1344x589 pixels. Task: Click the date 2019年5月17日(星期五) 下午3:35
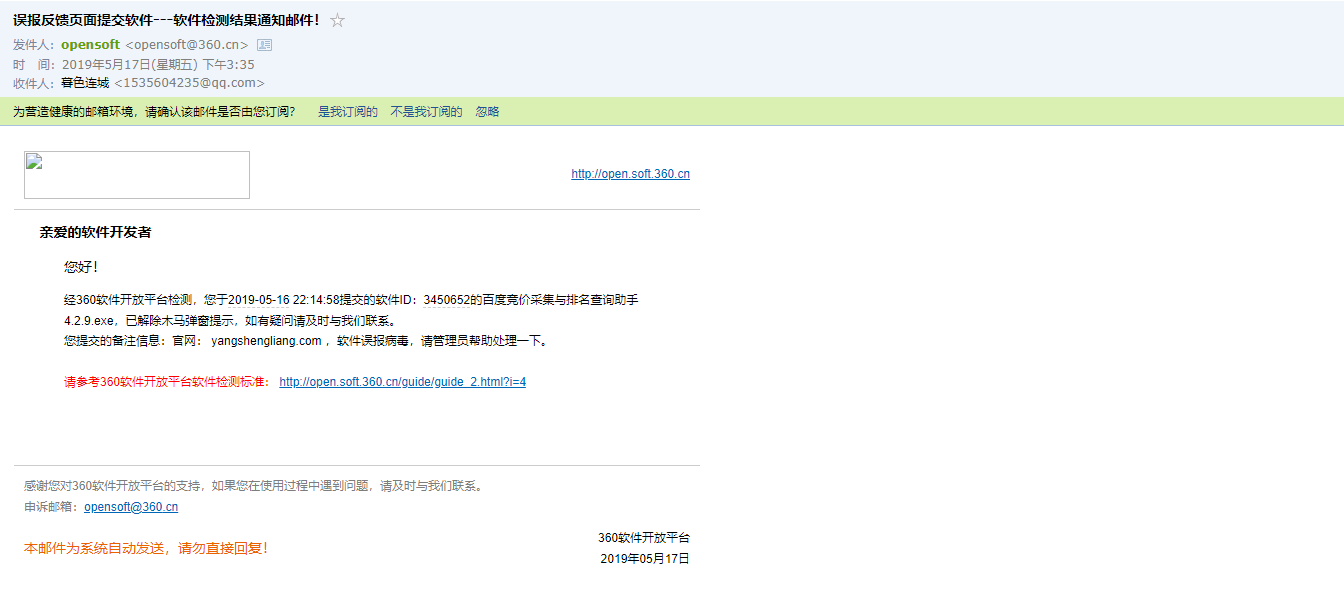(158, 64)
